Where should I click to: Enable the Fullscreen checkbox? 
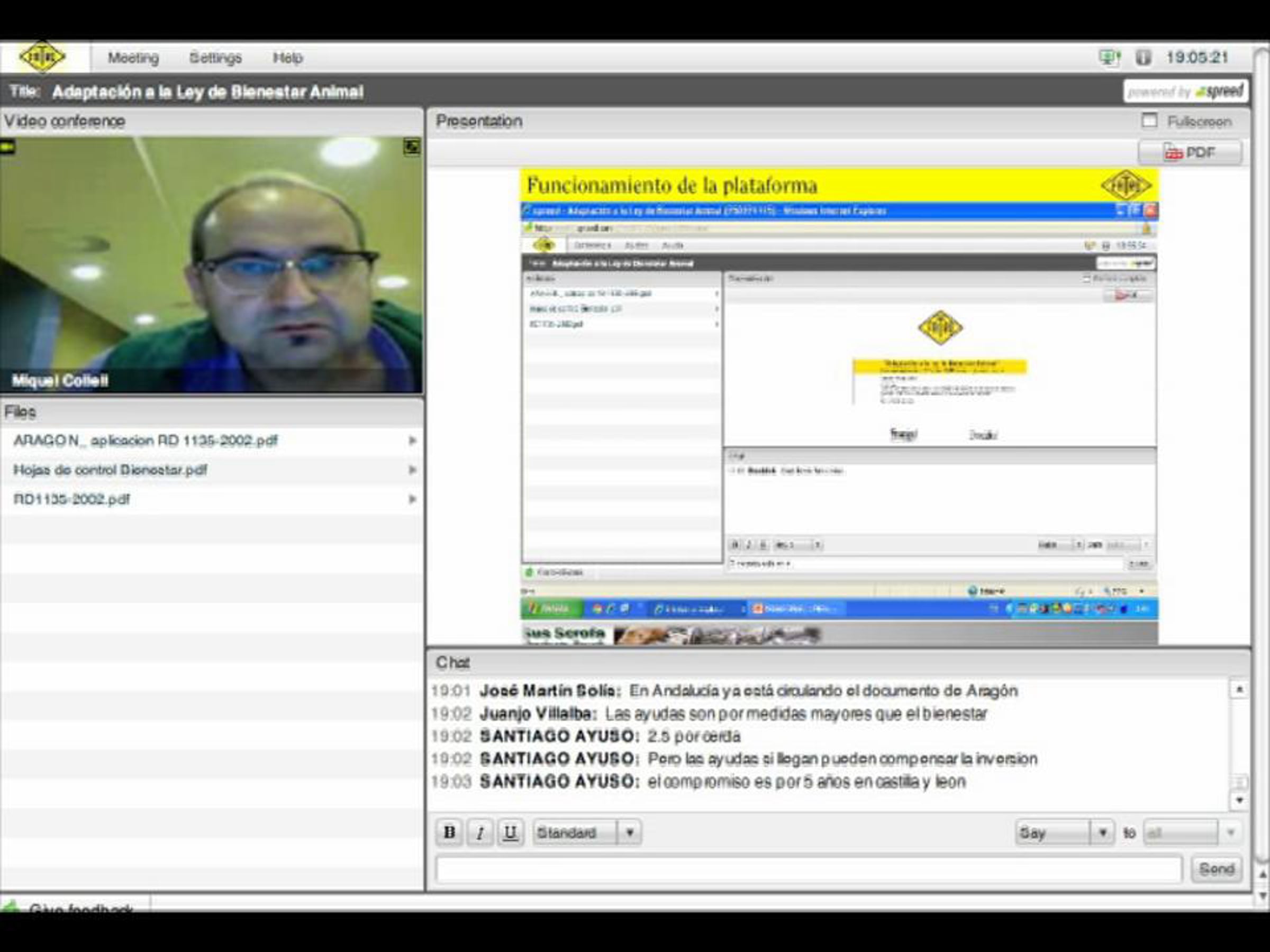click(1149, 121)
